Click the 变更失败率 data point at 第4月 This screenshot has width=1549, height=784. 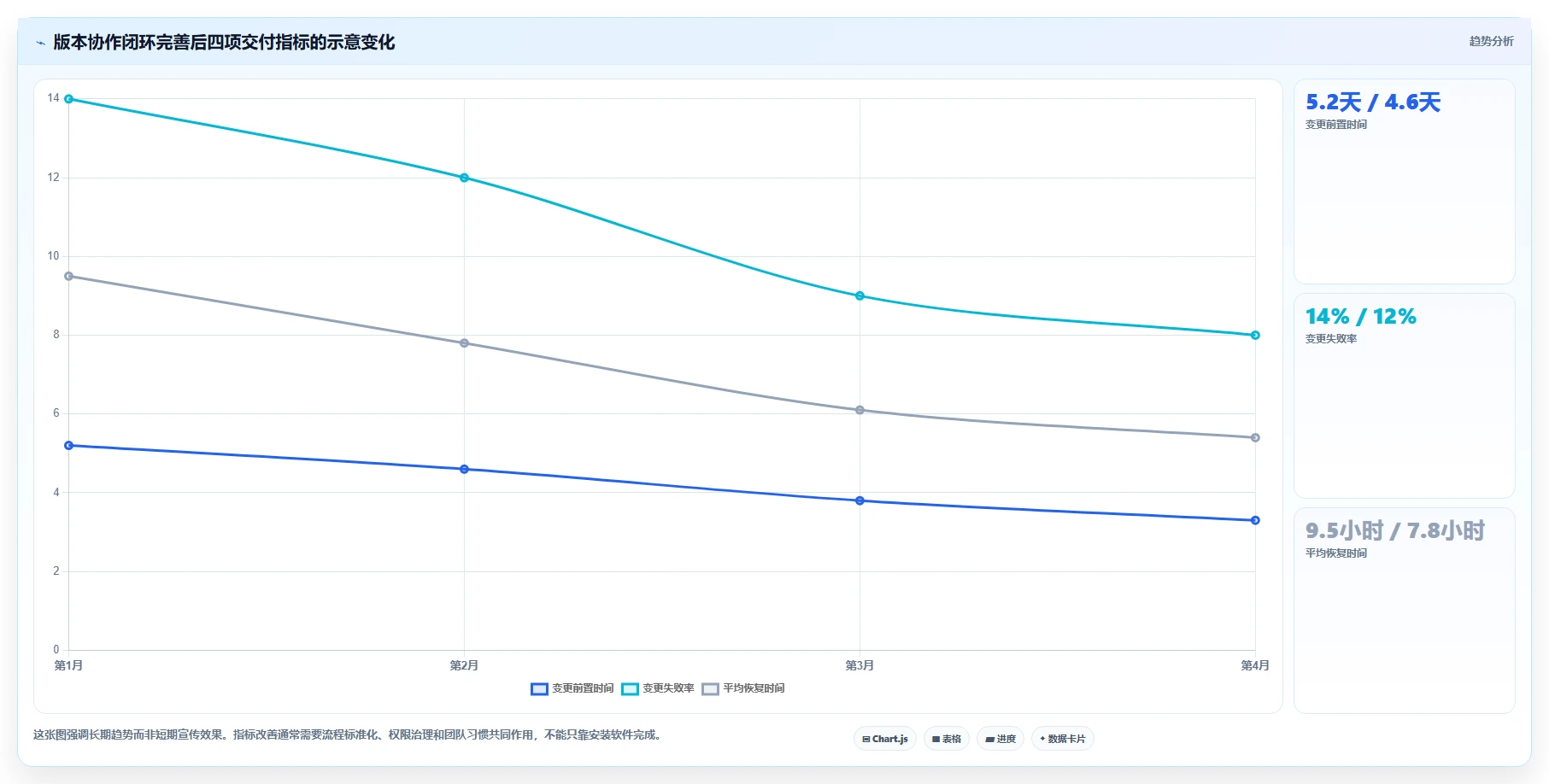(x=1255, y=336)
